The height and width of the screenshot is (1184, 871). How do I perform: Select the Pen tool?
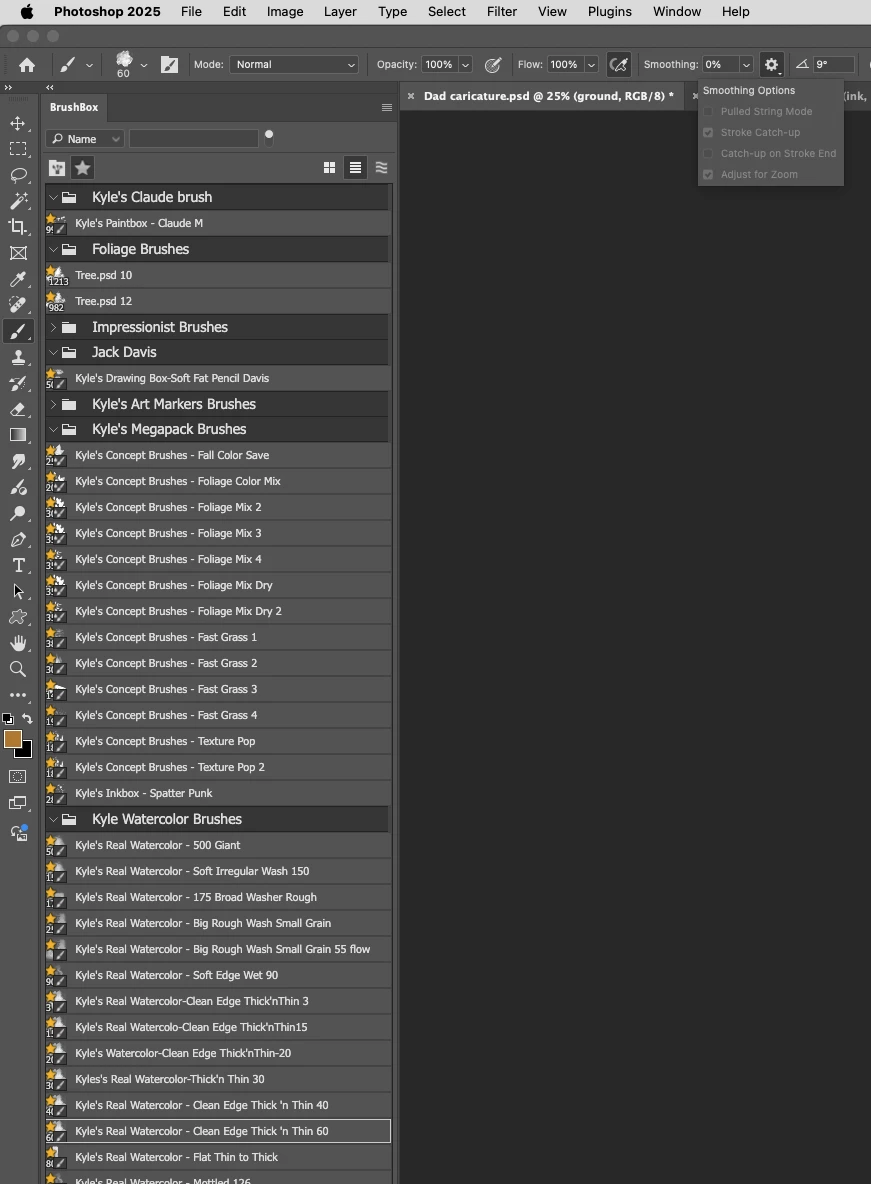[x=18, y=539]
